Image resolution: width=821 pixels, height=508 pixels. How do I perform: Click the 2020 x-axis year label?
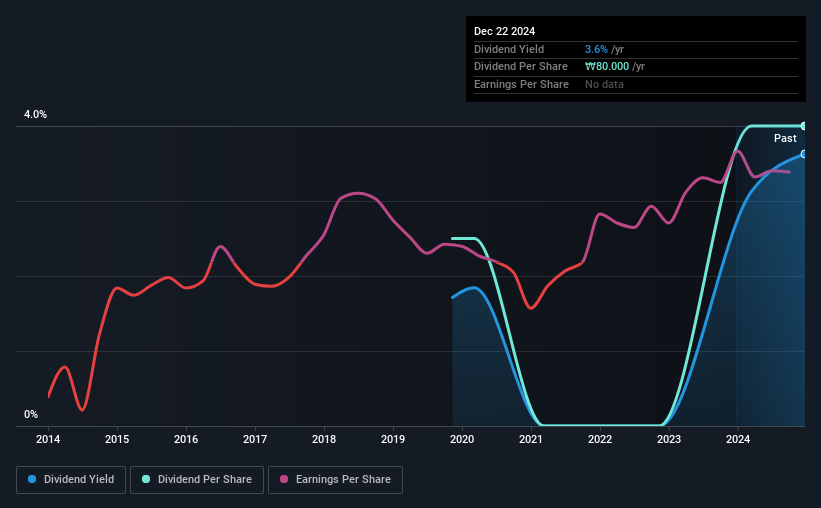tap(462, 439)
